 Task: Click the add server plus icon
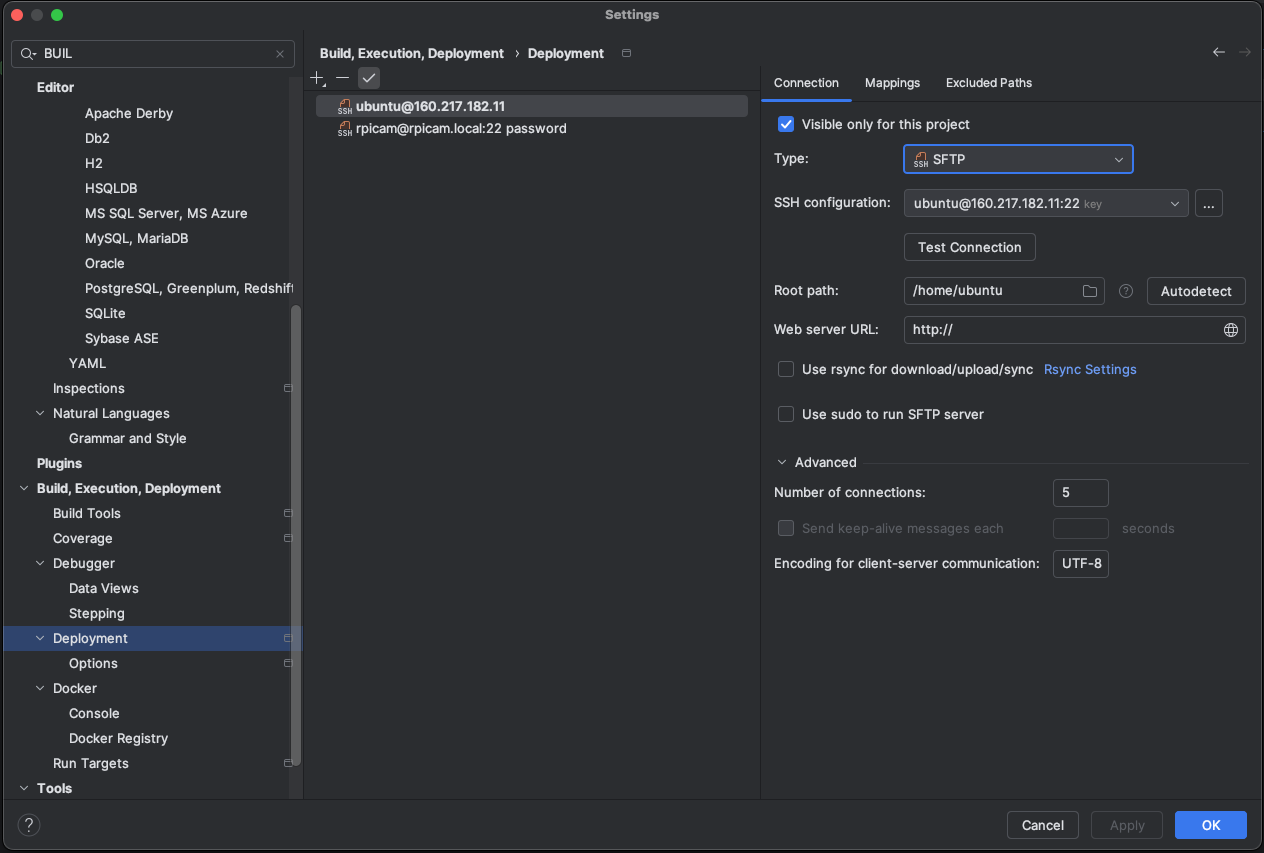pyautogui.click(x=317, y=78)
